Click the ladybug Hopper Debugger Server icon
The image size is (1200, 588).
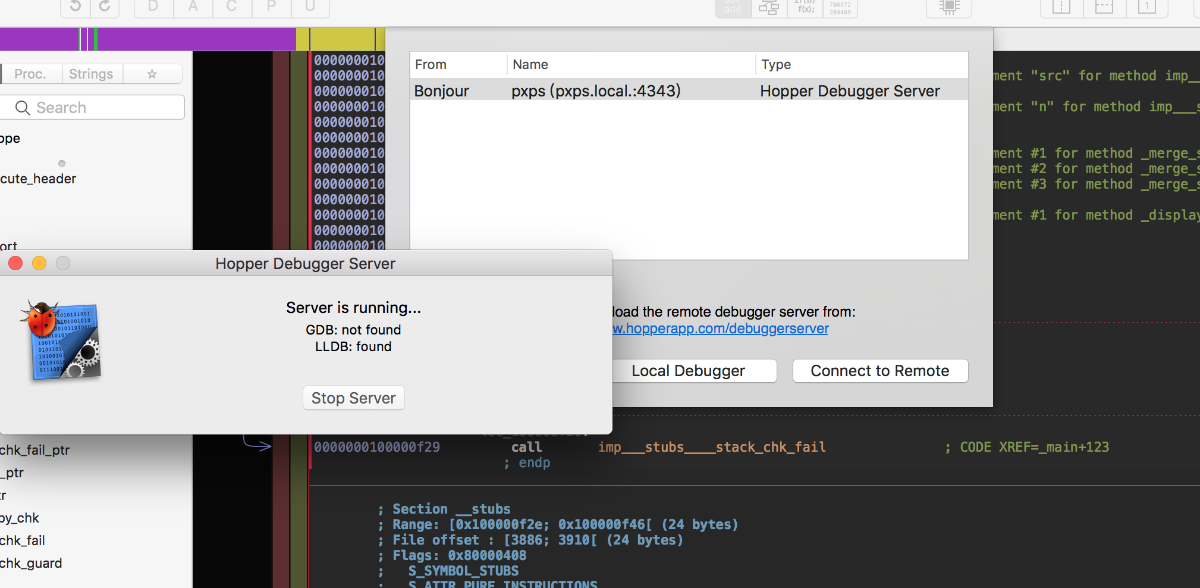click(x=62, y=340)
